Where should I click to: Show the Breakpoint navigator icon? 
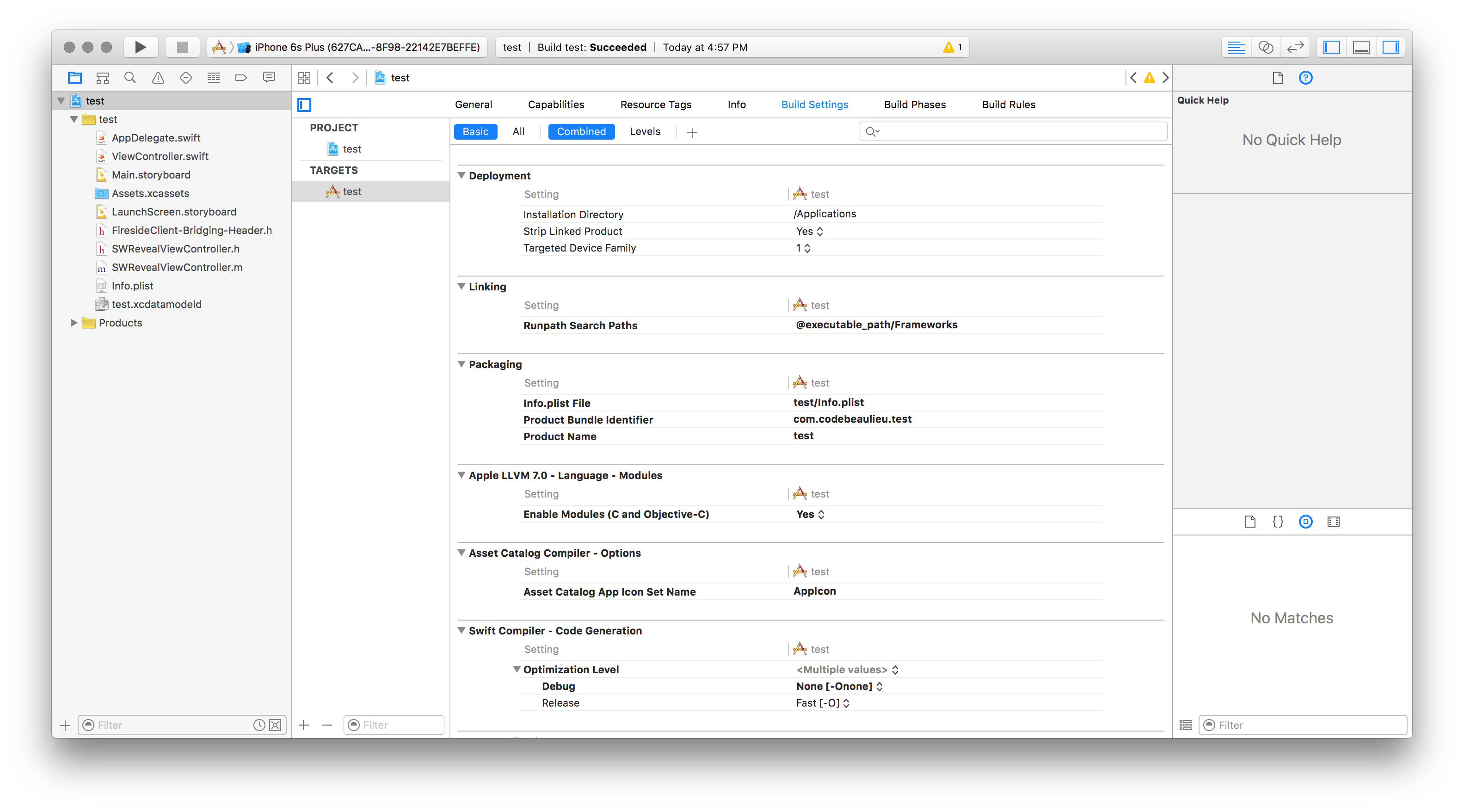tap(241, 78)
